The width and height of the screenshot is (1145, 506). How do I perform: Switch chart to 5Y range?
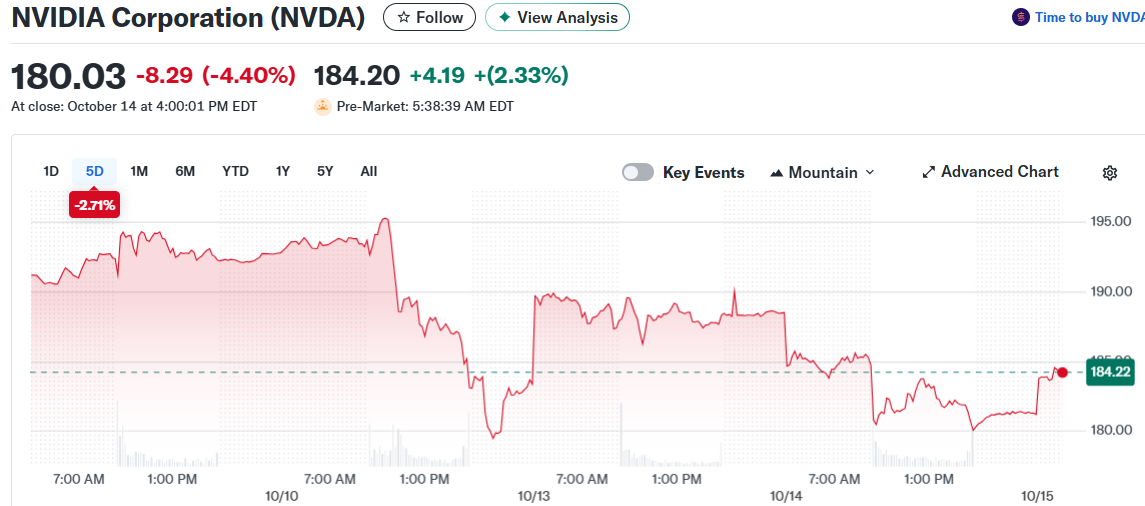click(325, 171)
